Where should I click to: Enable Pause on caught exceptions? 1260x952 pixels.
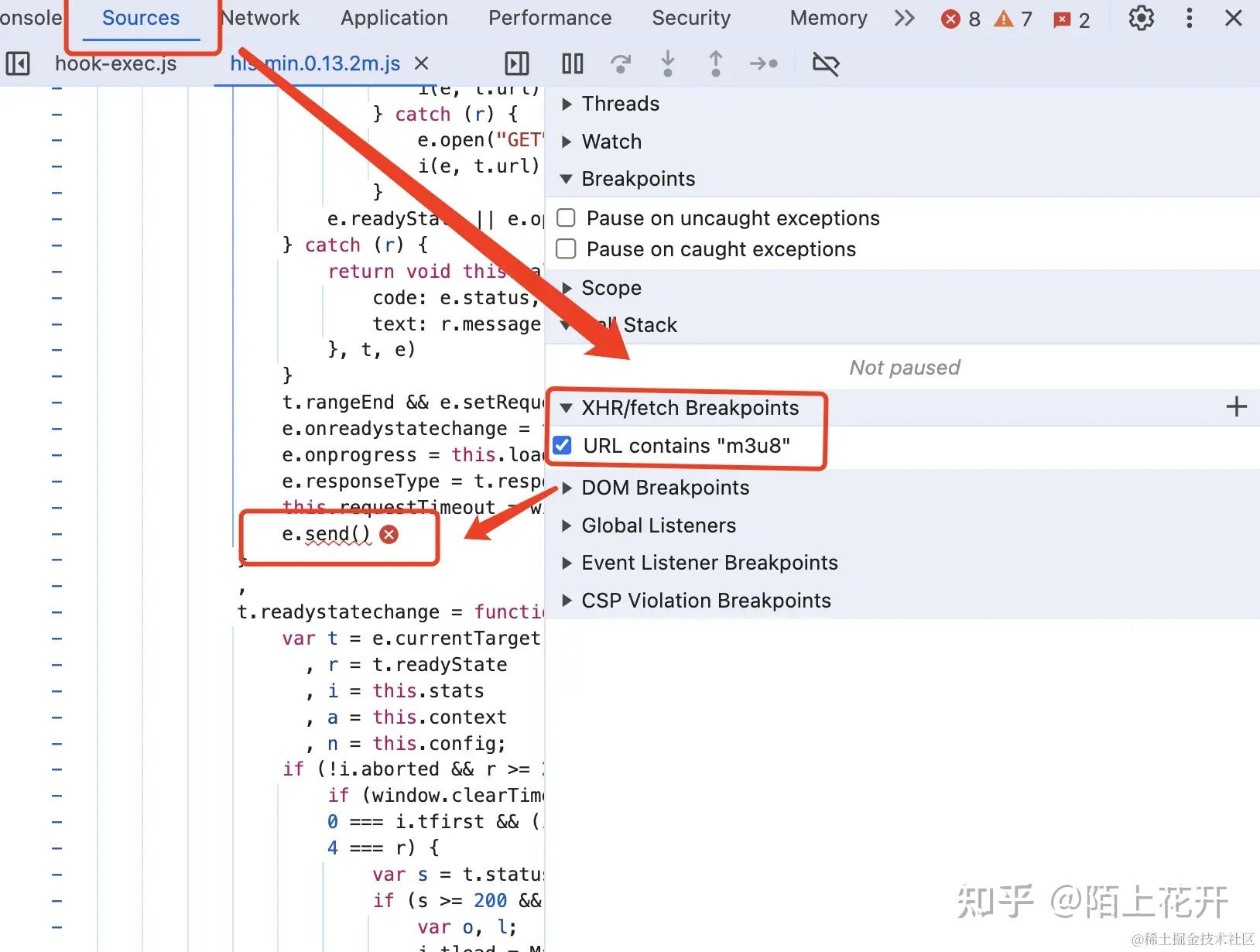(x=566, y=248)
